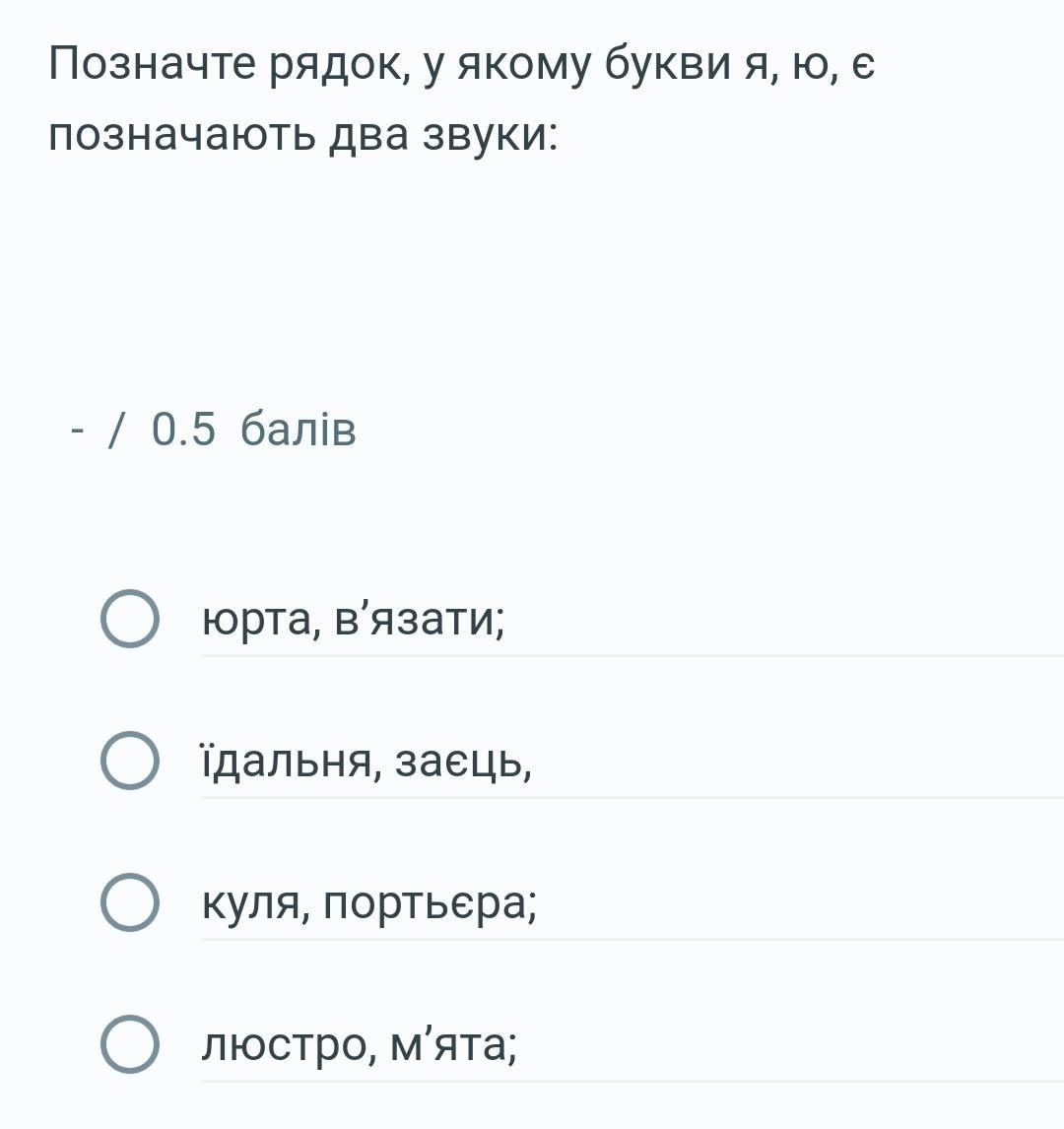
Task: Tap the "балів" points label
Action: 298,430
